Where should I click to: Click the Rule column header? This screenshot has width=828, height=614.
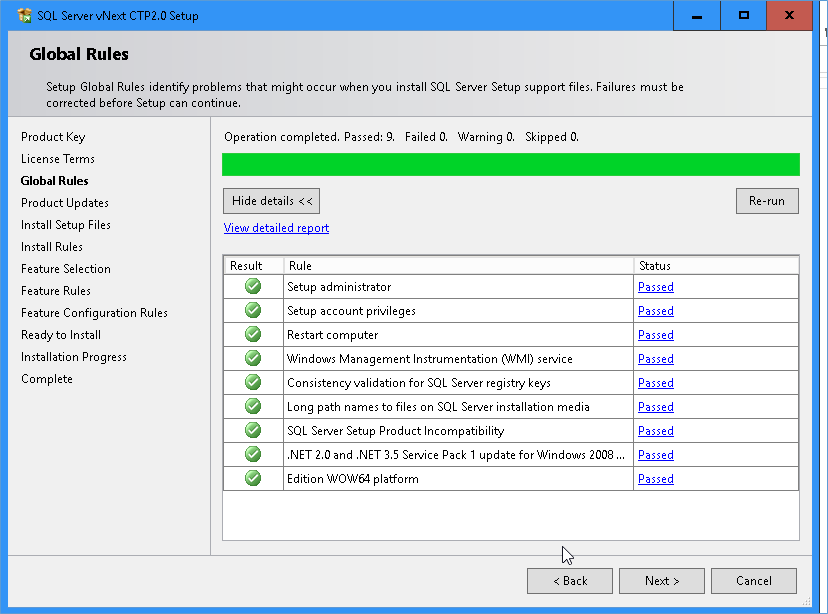click(458, 266)
